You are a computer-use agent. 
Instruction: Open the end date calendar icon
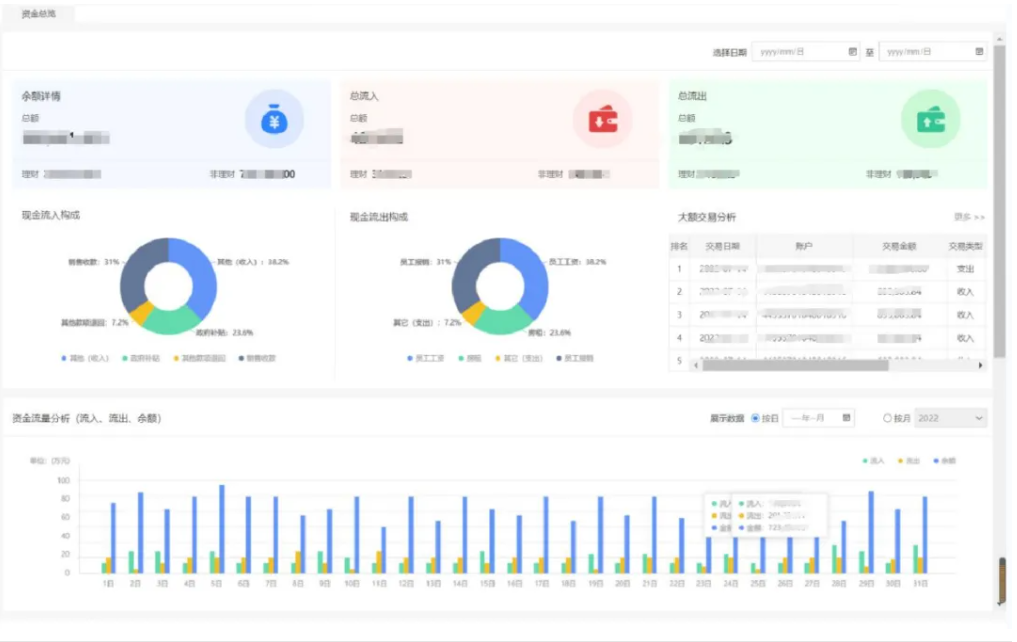tap(979, 52)
